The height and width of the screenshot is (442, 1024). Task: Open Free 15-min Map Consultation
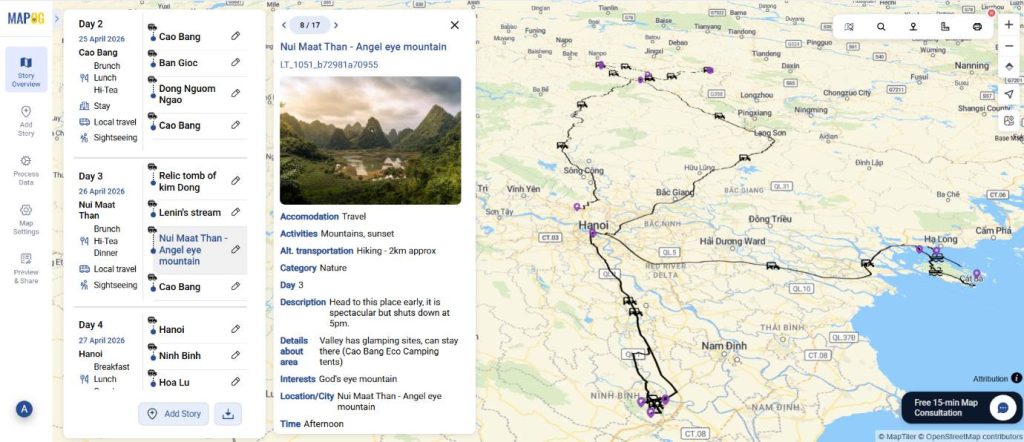click(961, 407)
